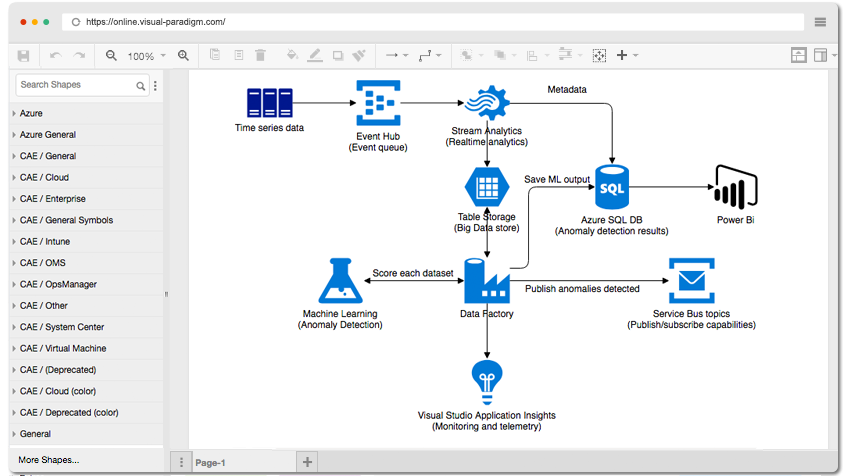Expand CAE / System Center category
This screenshot has width=848, height=476.
(x=87, y=327)
